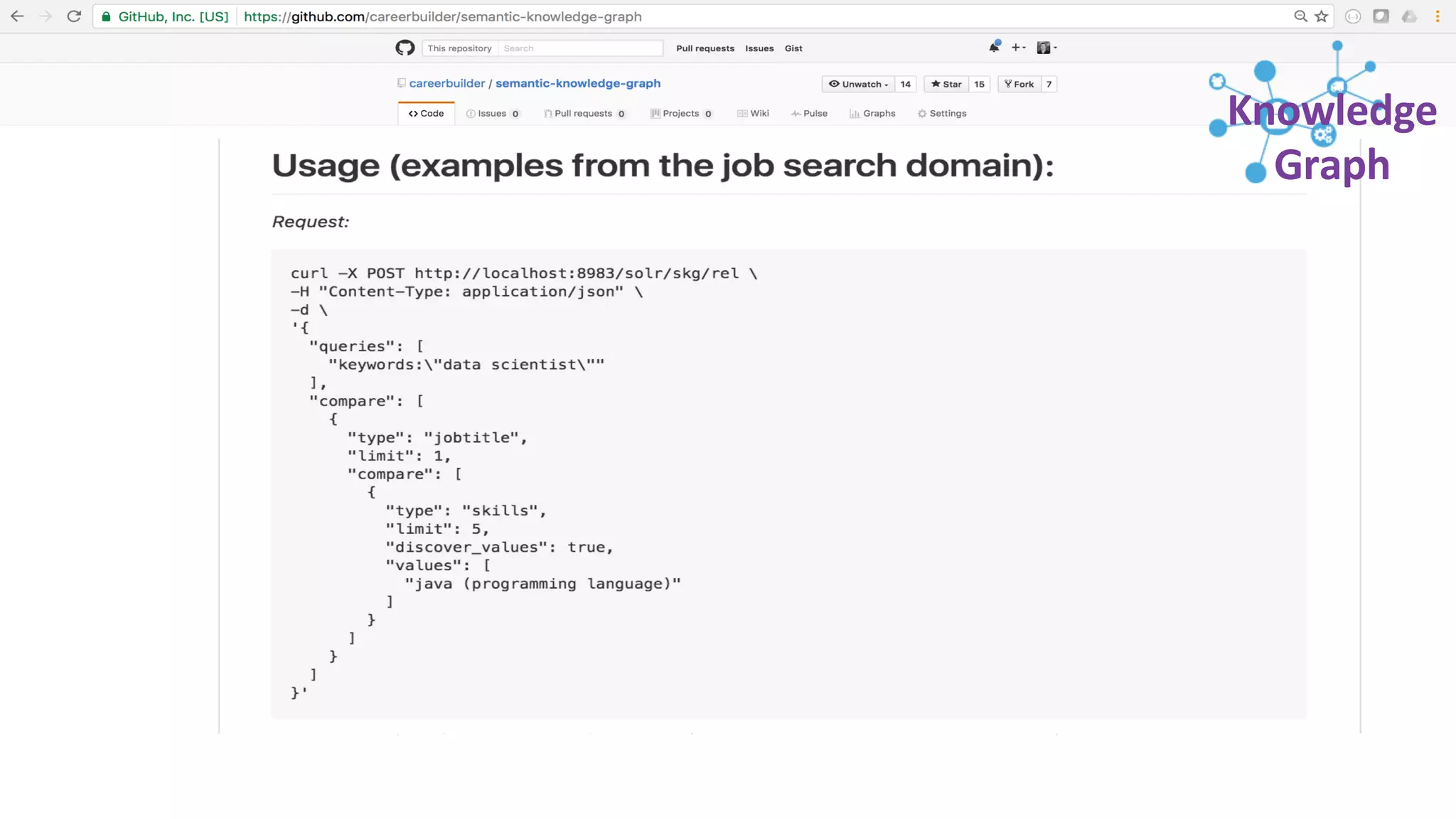Viewport: 1456px width, 819px height.
Task: Click the green padlock security icon
Action: (x=106, y=16)
